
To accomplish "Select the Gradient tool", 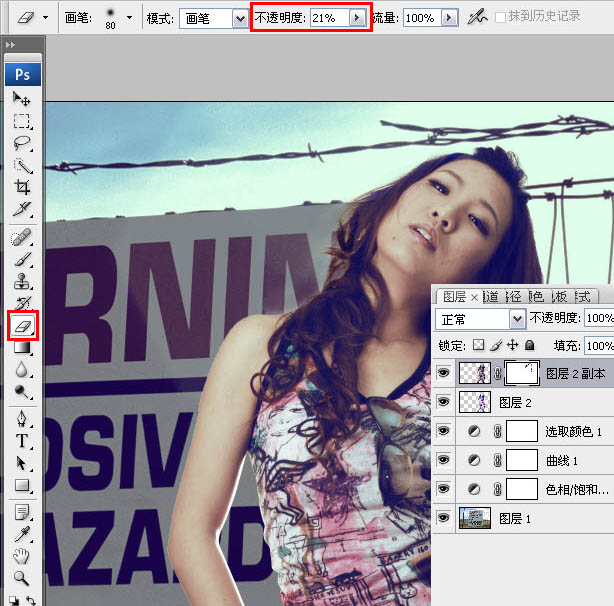I will (22, 347).
